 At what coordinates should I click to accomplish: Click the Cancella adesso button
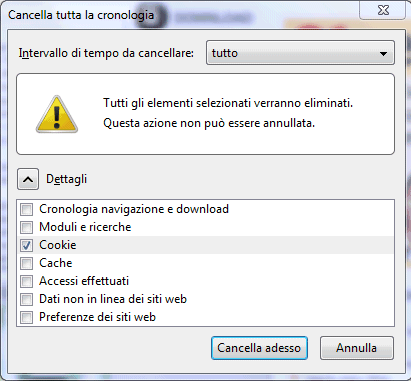pyautogui.click(x=259, y=348)
